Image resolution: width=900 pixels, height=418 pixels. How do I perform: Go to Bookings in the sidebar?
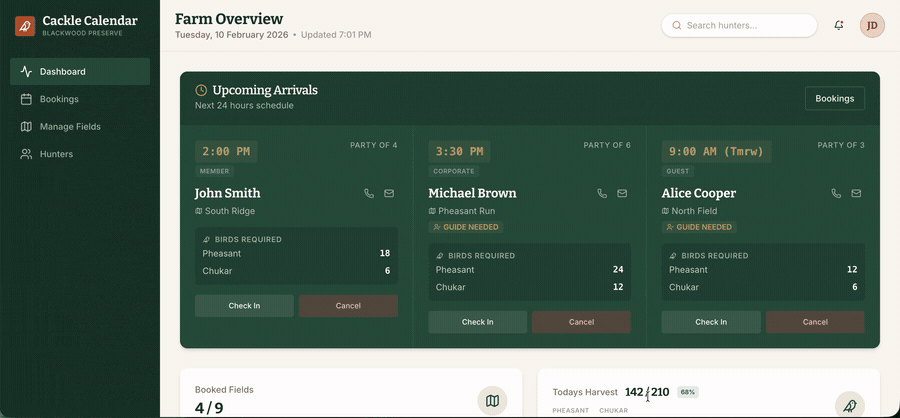(x=80, y=99)
